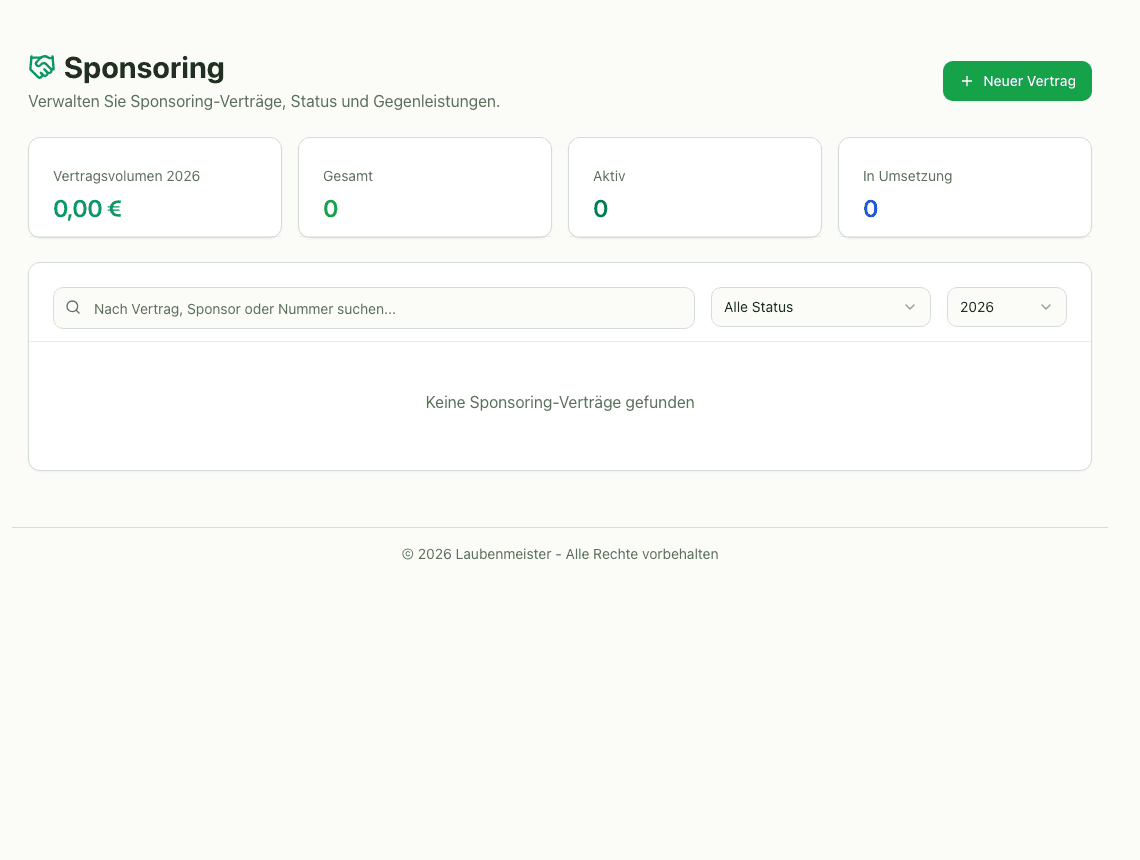Click the Verwalten Sie Sponsoring-Verträge subtitle
Image resolution: width=1140 pixels, height=860 pixels.
(x=264, y=101)
